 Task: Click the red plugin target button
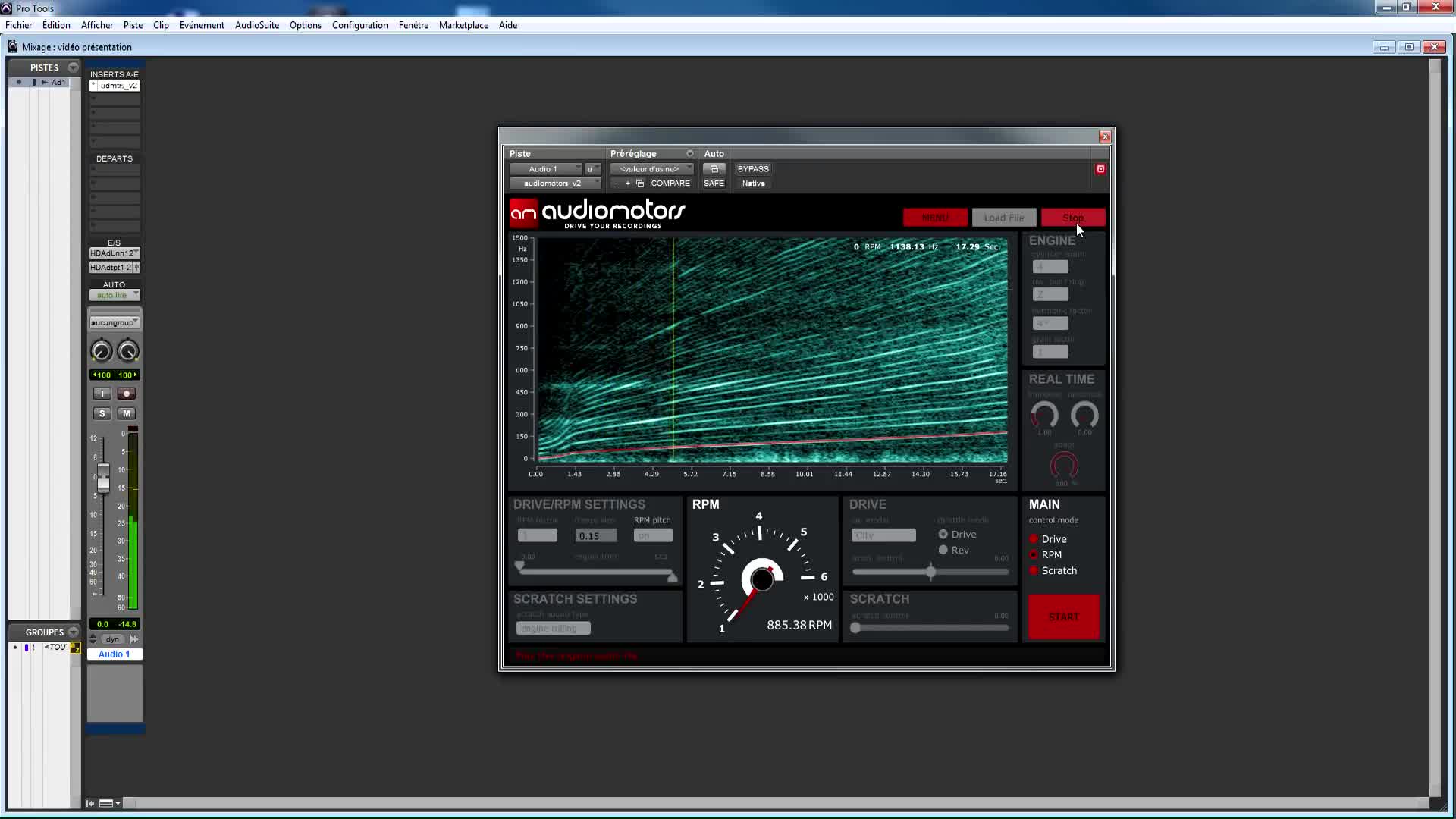click(1100, 169)
